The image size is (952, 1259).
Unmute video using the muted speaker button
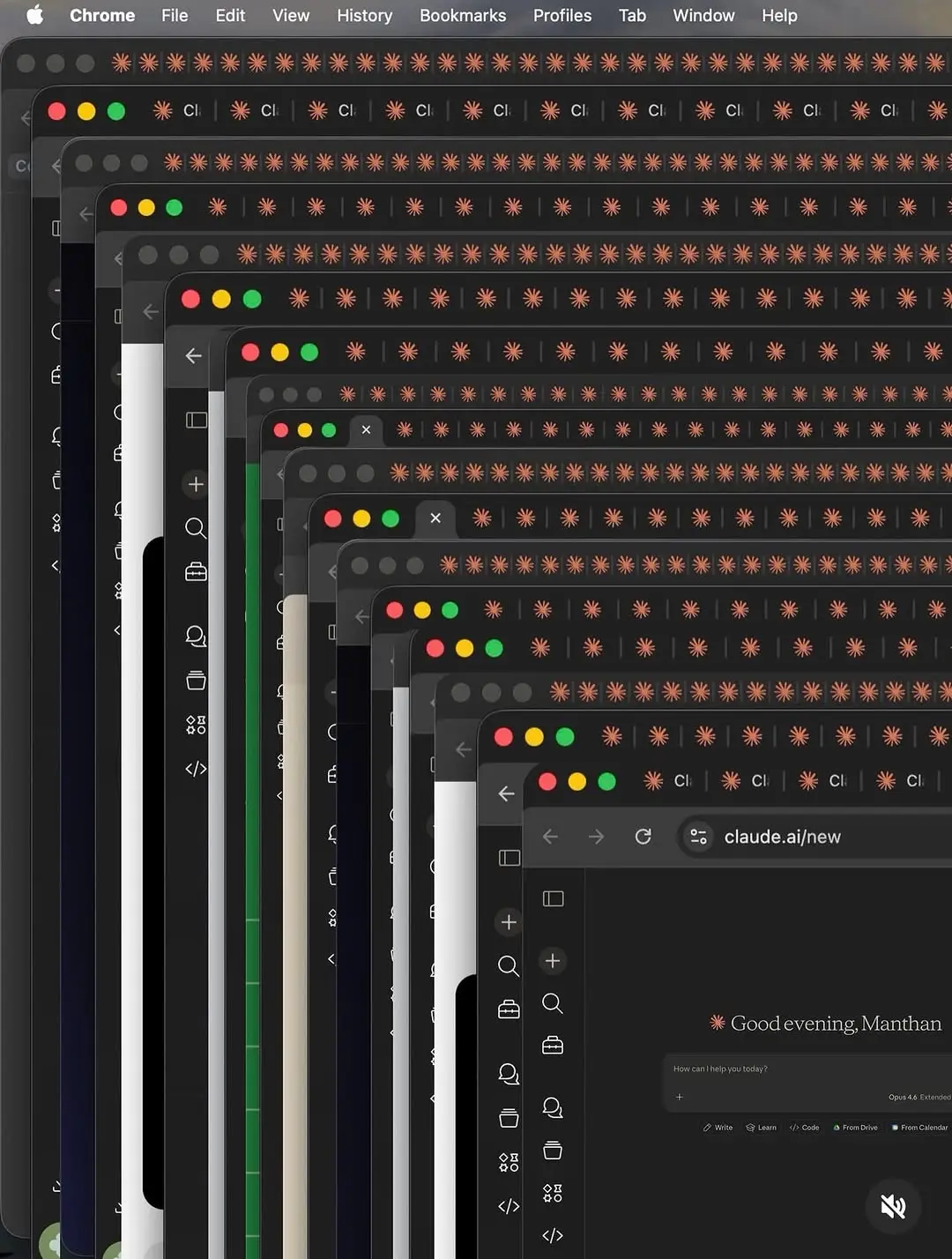pyautogui.click(x=893, y=1206)
